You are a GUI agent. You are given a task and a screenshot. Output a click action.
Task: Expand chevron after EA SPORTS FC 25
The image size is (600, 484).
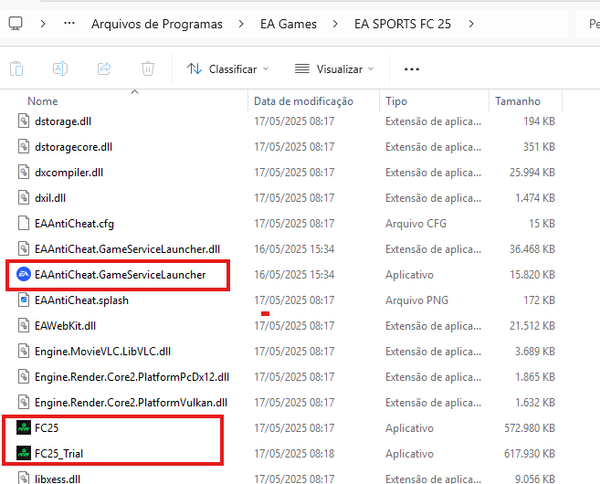(x=471, y=24)
